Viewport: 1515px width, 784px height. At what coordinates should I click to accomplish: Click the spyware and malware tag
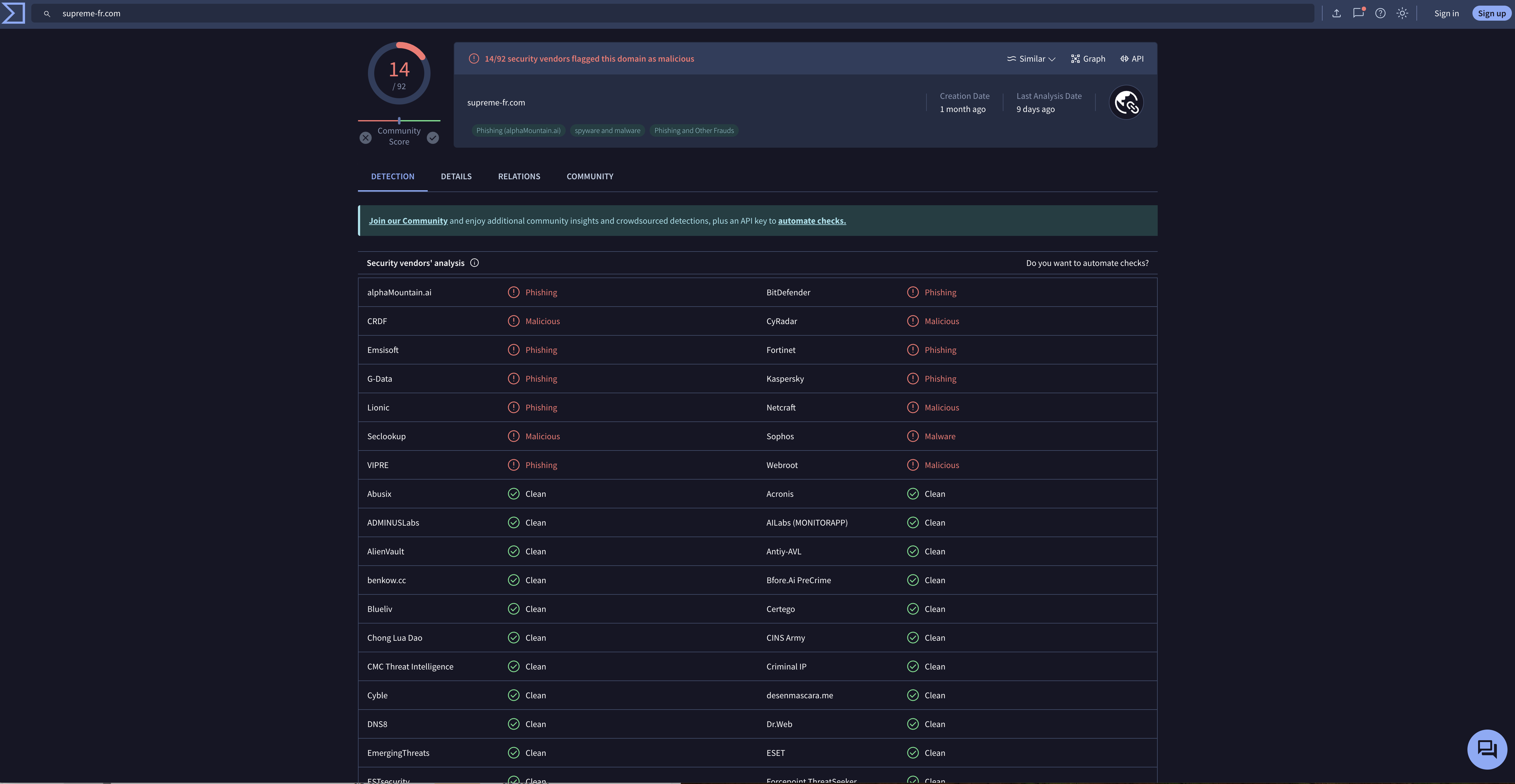pos(608,130)
